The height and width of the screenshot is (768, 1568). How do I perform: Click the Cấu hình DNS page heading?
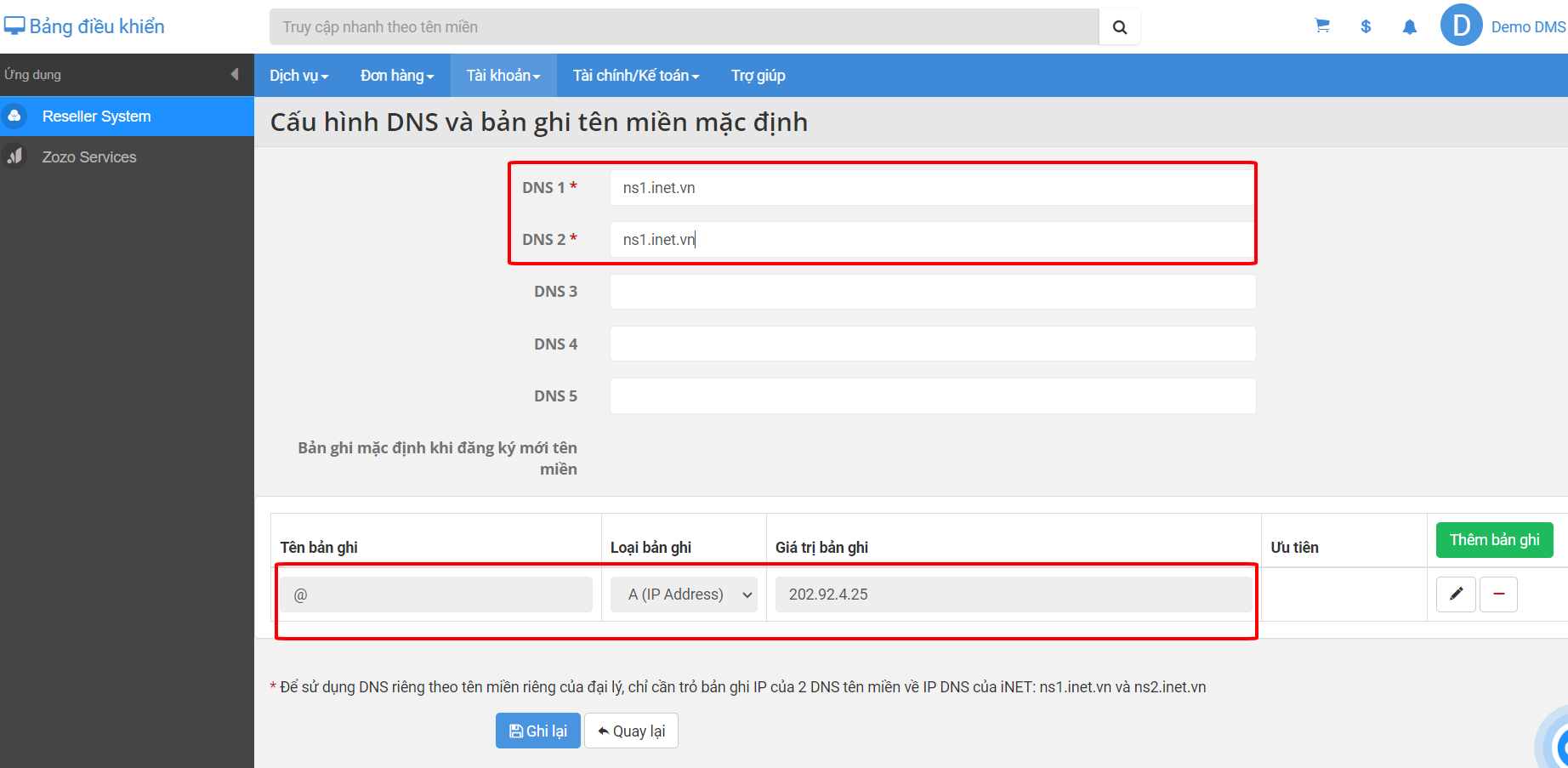[x=539, y=122]
